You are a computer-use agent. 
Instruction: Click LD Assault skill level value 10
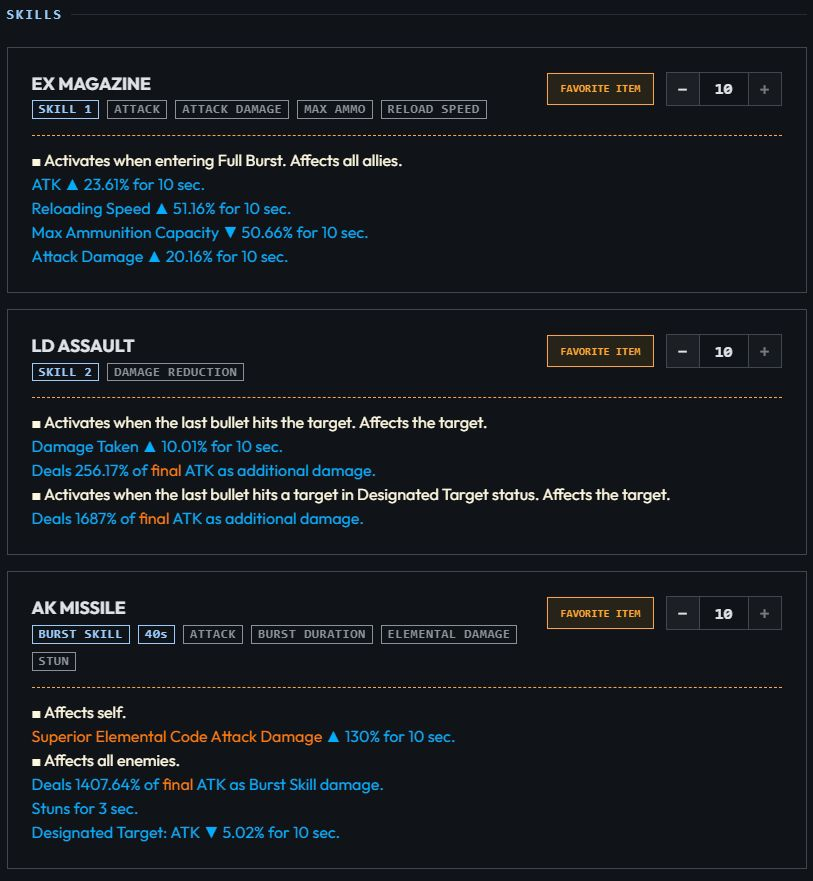724,352
